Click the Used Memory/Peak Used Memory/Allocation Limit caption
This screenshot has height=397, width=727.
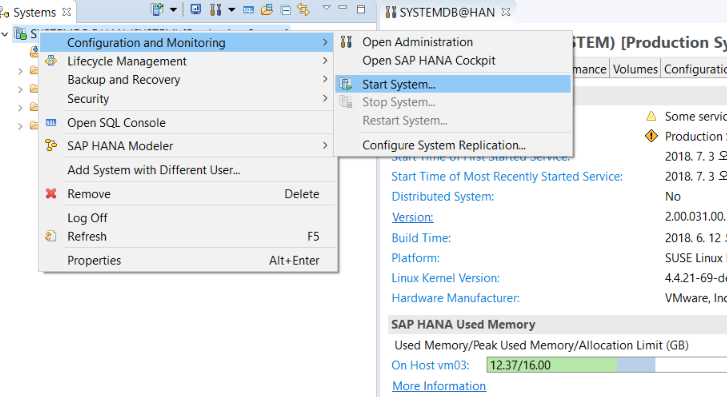pyautogui.click(x=542, y=346)
